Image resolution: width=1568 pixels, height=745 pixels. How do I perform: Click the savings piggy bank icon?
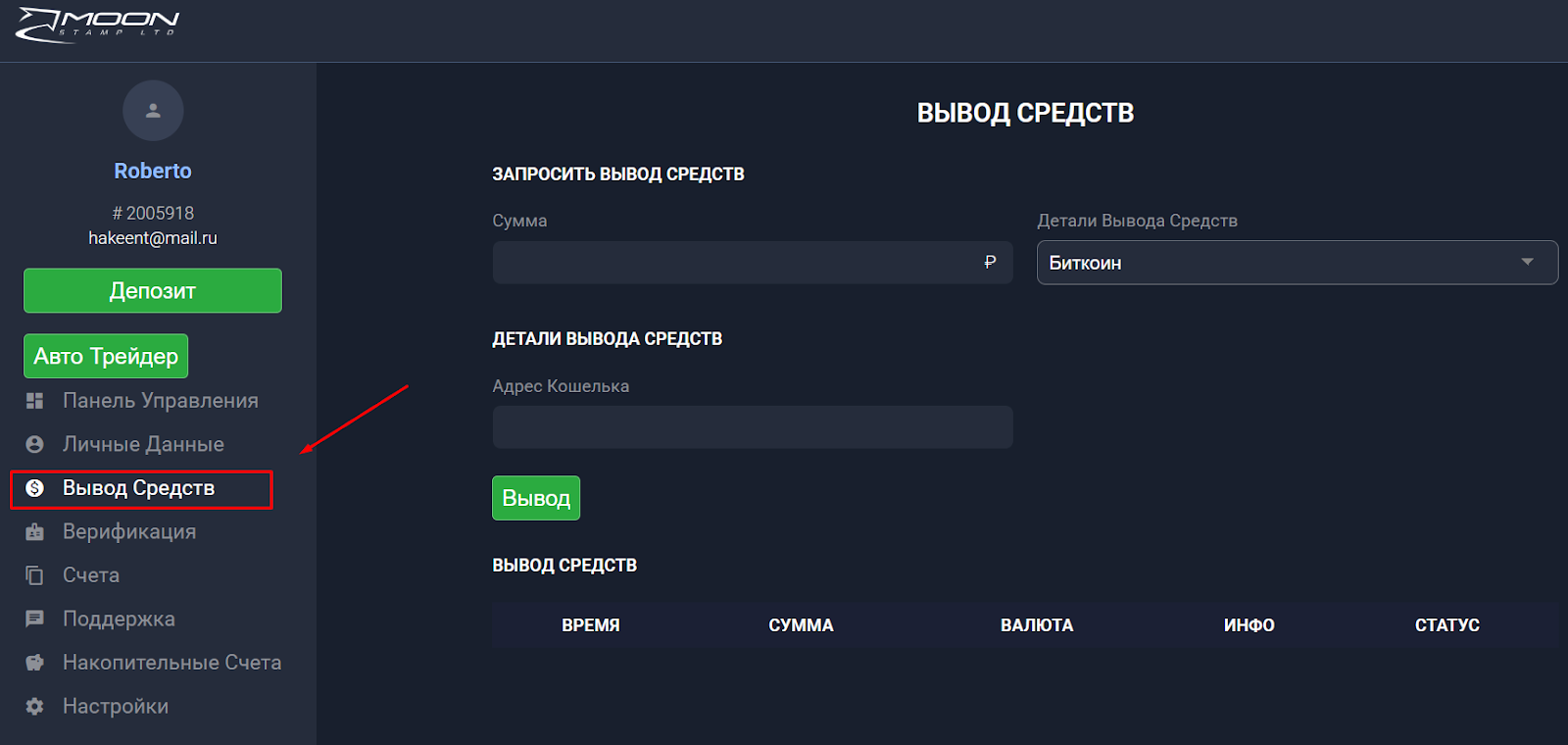(x=35, y=663)
